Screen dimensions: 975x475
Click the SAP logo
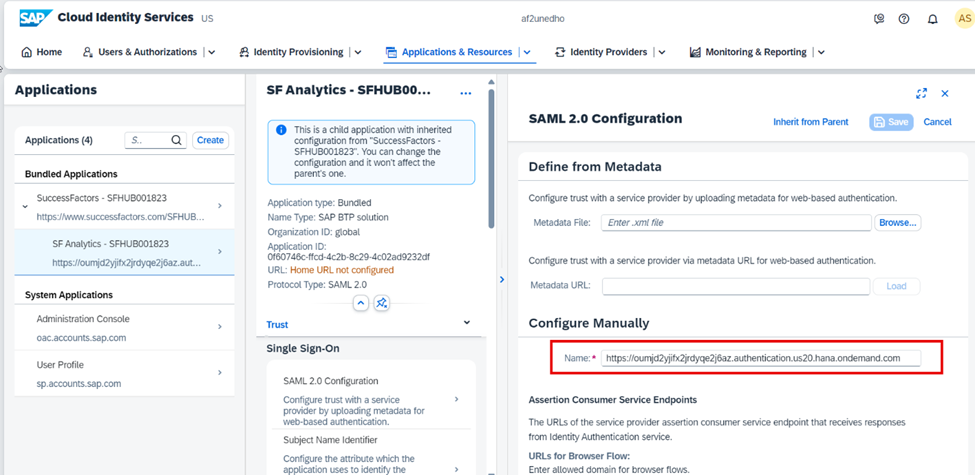point(35,17)
